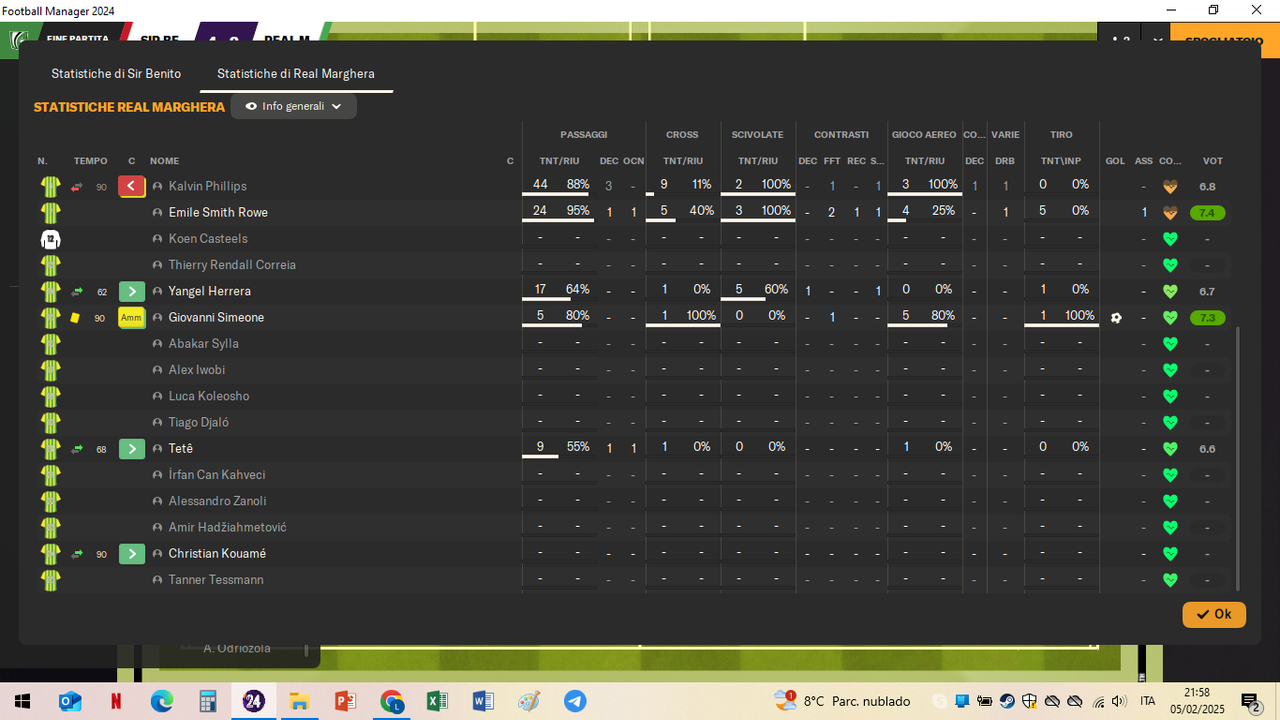Click the STATISTICHE REAL MARGHERA heading
This screenshot has width=1280, height=720.
[x=129, y=107]
